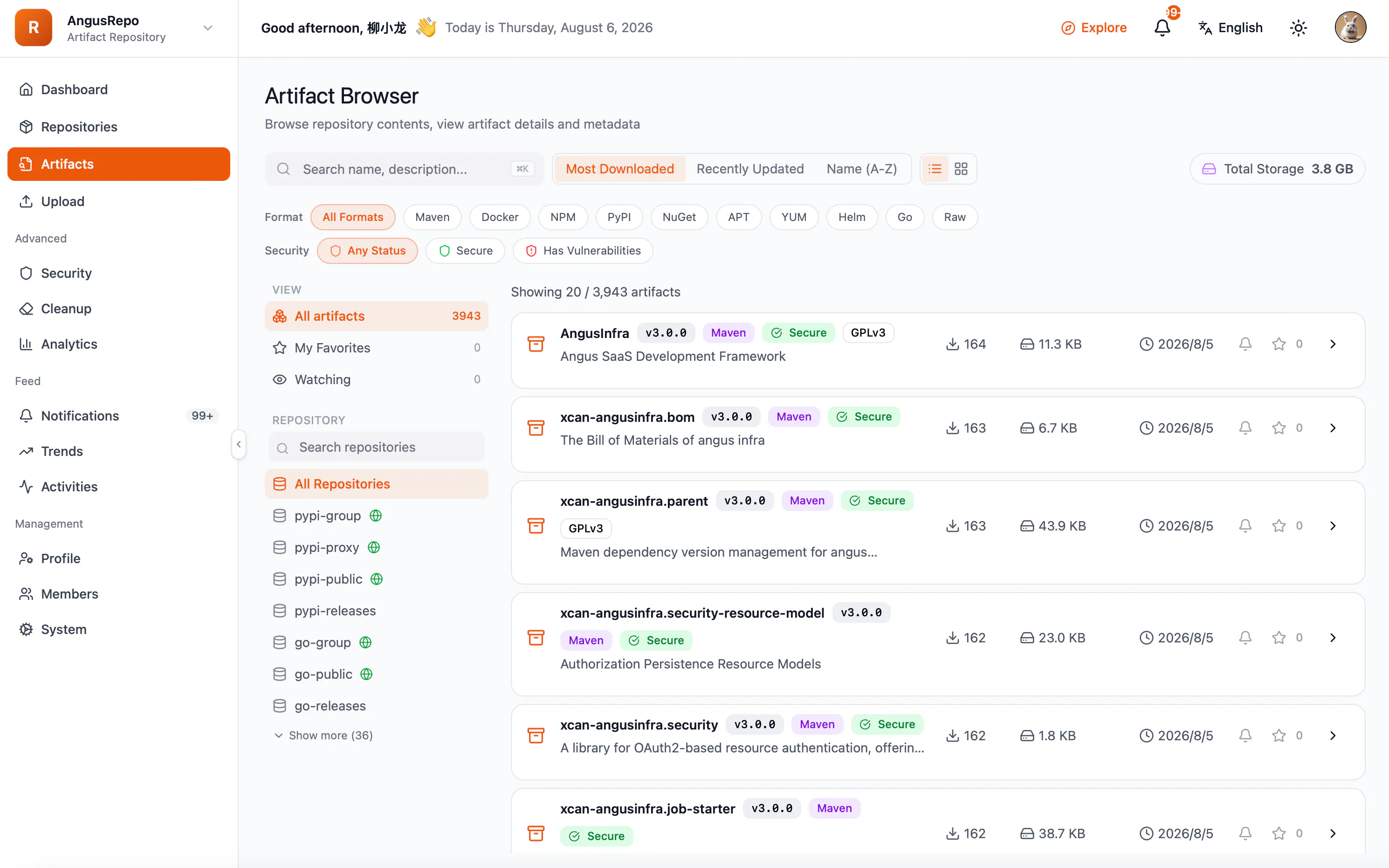Click the AngusRepo orange R logo

(33, 28)
